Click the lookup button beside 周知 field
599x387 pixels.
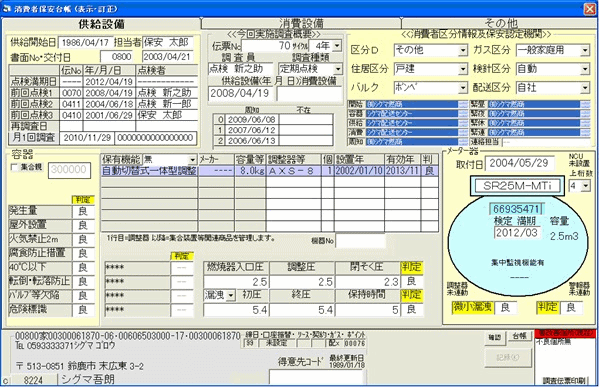(x=463, y=142)
